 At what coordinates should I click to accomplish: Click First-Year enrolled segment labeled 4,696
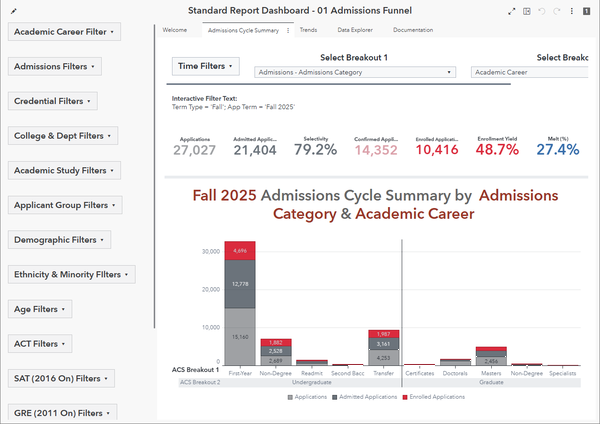pos(240,251)
